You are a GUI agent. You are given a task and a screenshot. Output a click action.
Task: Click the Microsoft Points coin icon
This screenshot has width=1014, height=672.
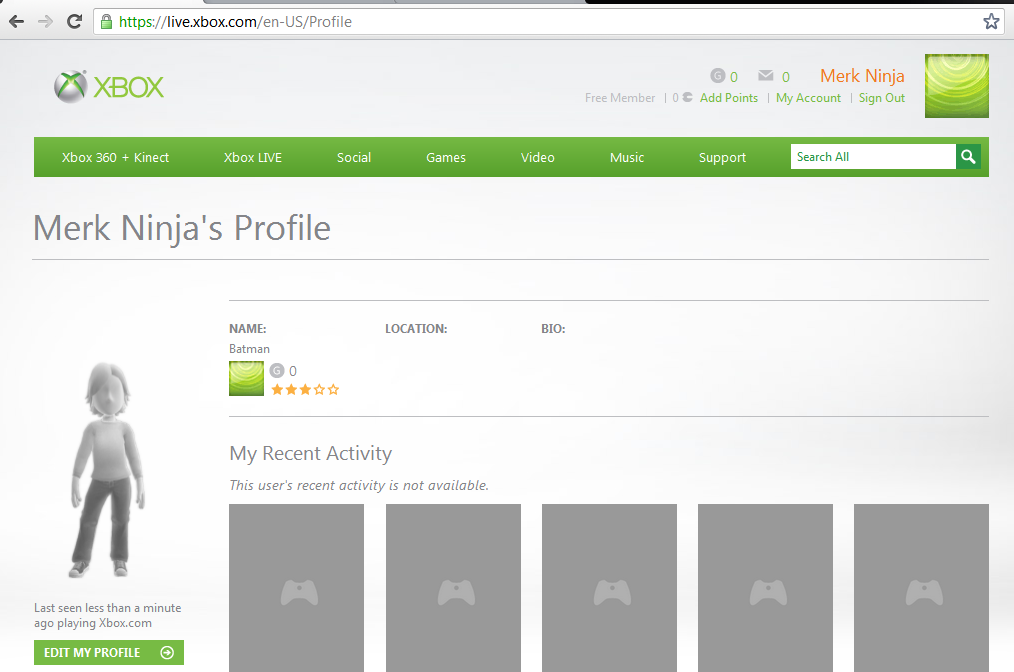click(687, 97)
